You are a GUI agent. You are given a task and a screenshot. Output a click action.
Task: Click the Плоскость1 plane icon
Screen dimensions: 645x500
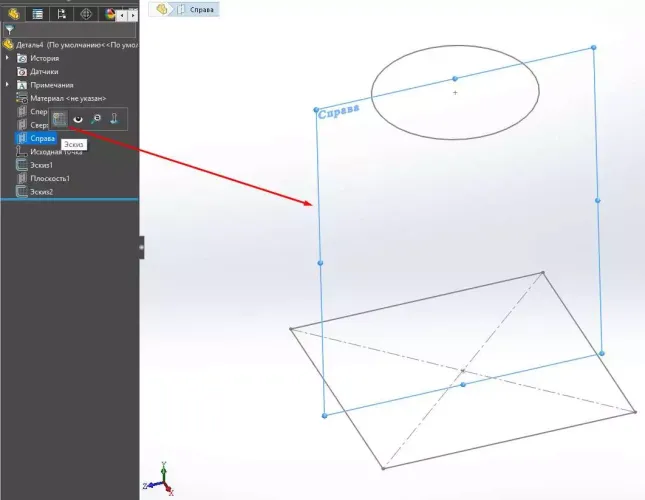[x=22, y=178]
